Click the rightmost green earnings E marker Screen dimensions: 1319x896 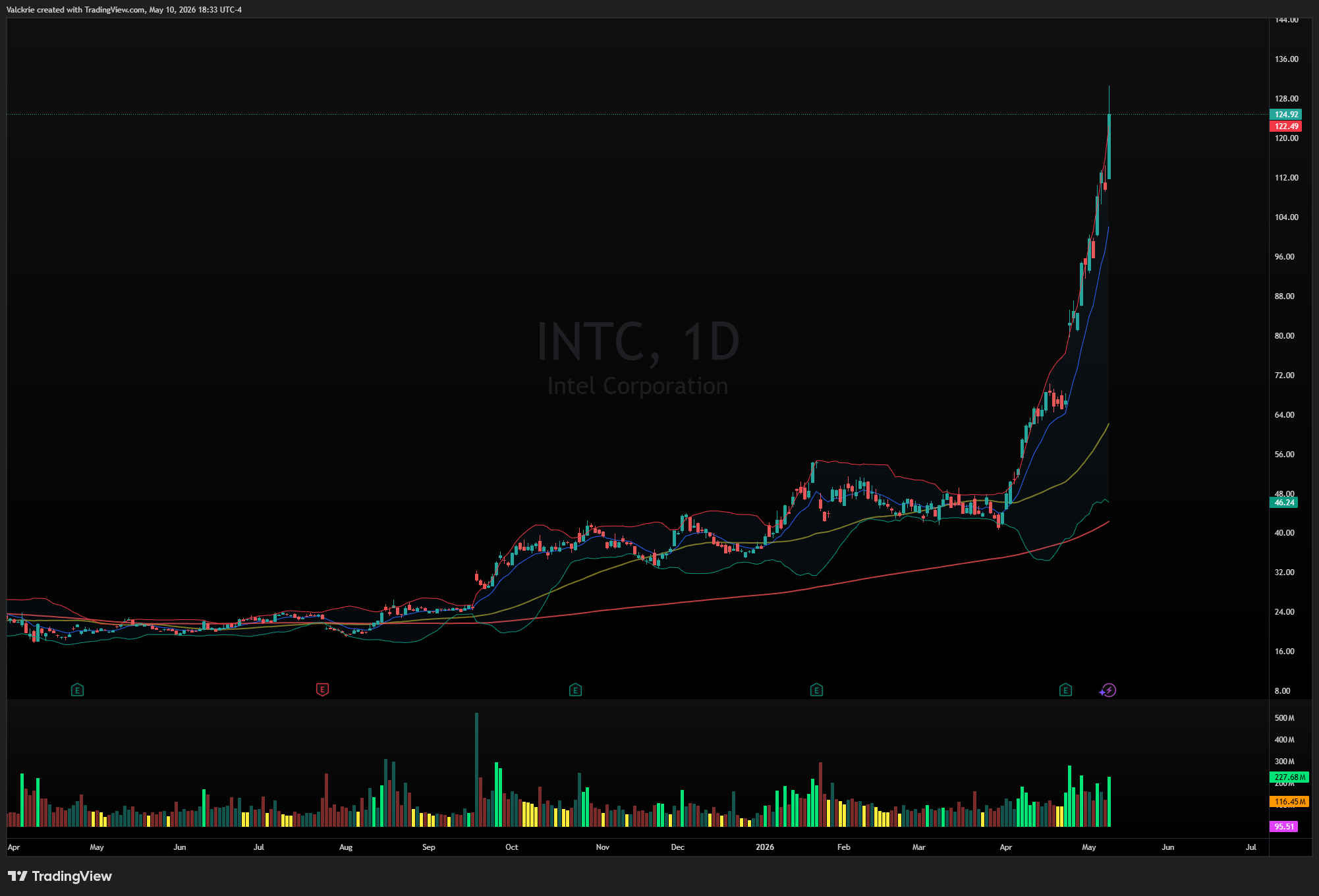(x=1065, y=690)
